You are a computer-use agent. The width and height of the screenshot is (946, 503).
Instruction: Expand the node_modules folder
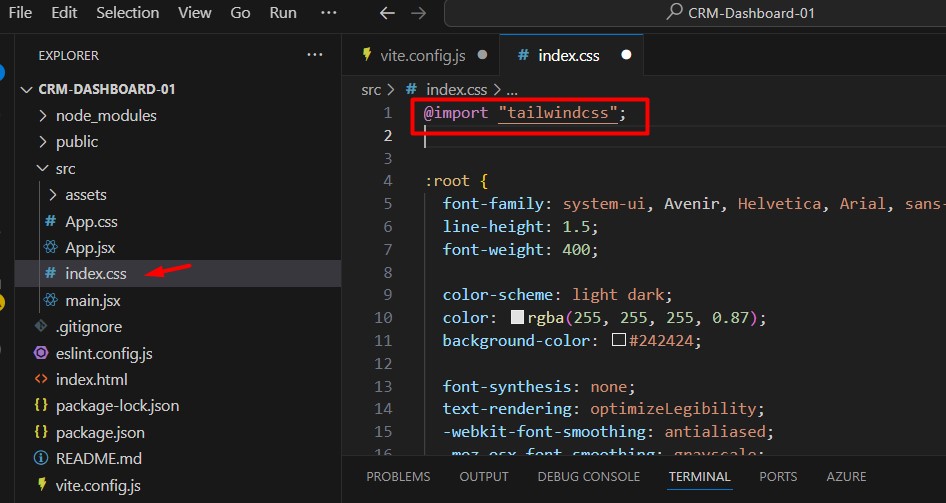pos(106,115)
